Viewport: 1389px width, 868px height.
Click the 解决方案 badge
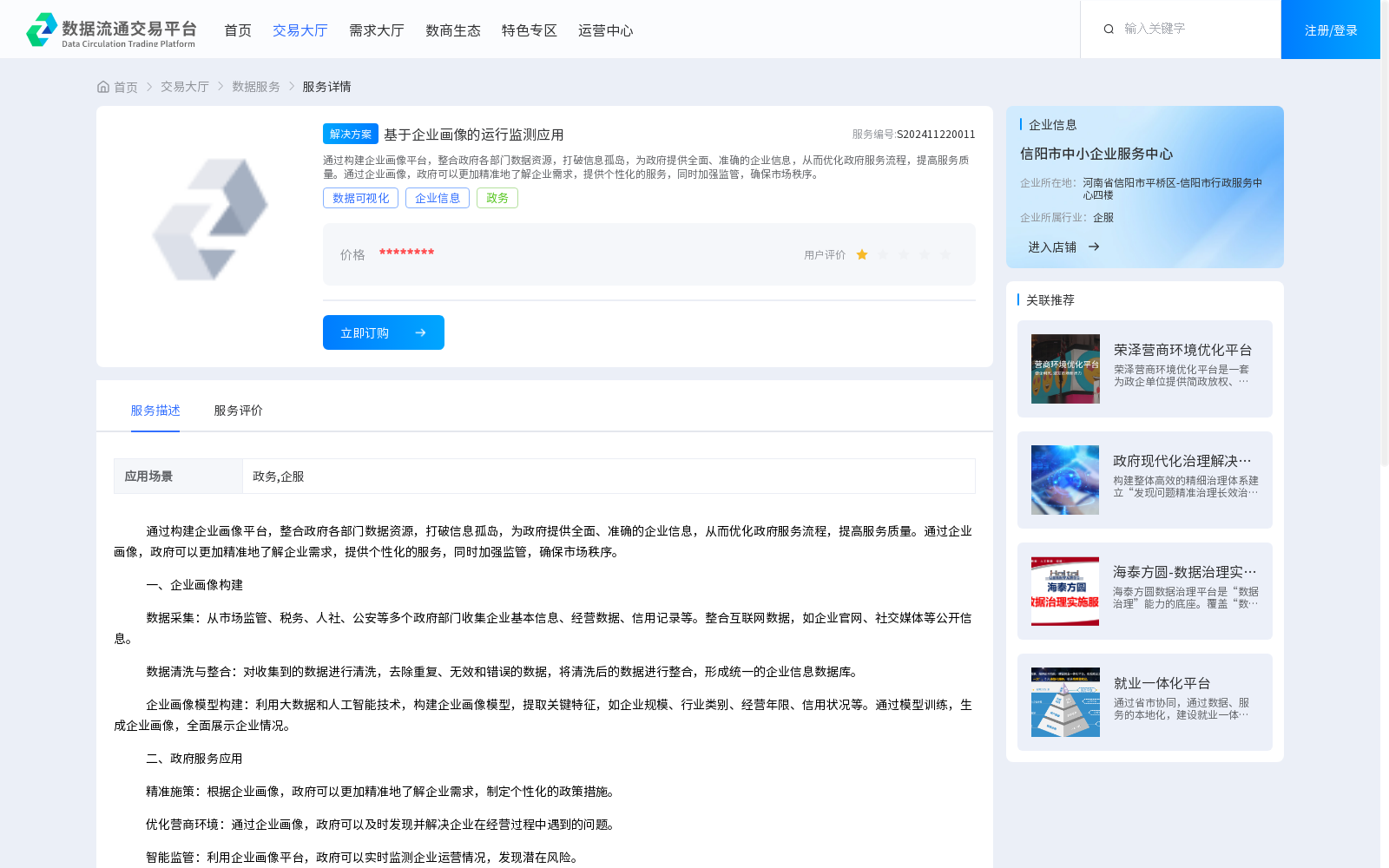(x=351, y=134)
